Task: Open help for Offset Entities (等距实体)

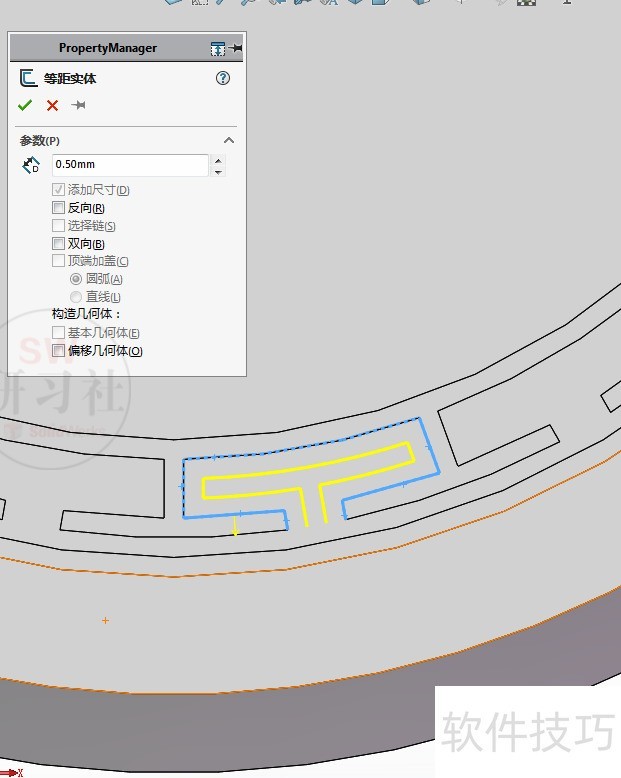Action: click(223, 78)
